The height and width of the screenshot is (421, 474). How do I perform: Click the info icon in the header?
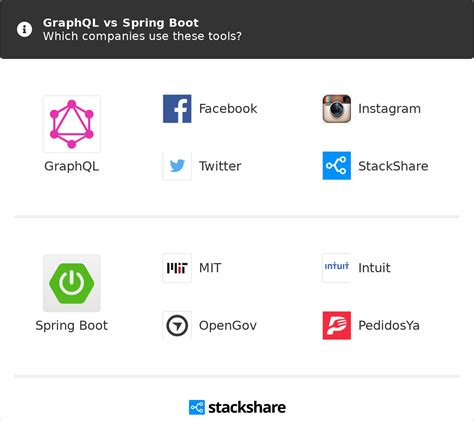click(24, 29)
